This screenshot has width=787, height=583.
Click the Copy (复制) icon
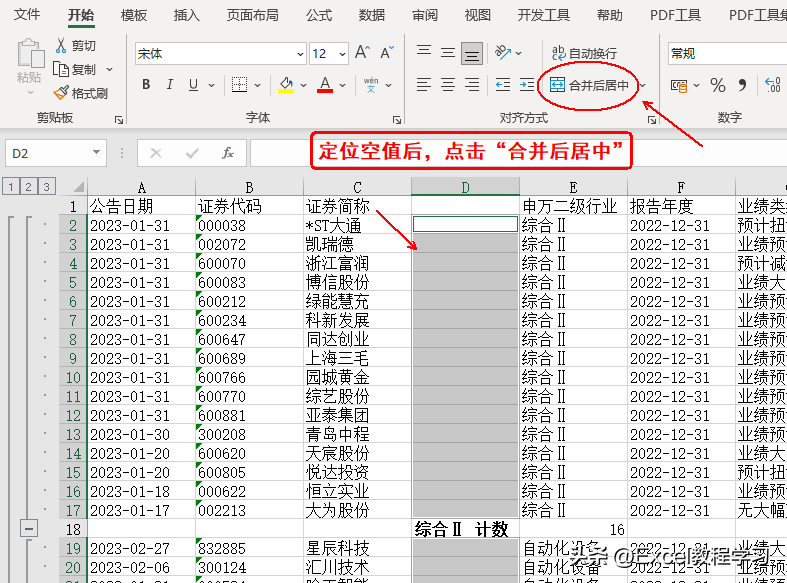[x=61, y=69]
